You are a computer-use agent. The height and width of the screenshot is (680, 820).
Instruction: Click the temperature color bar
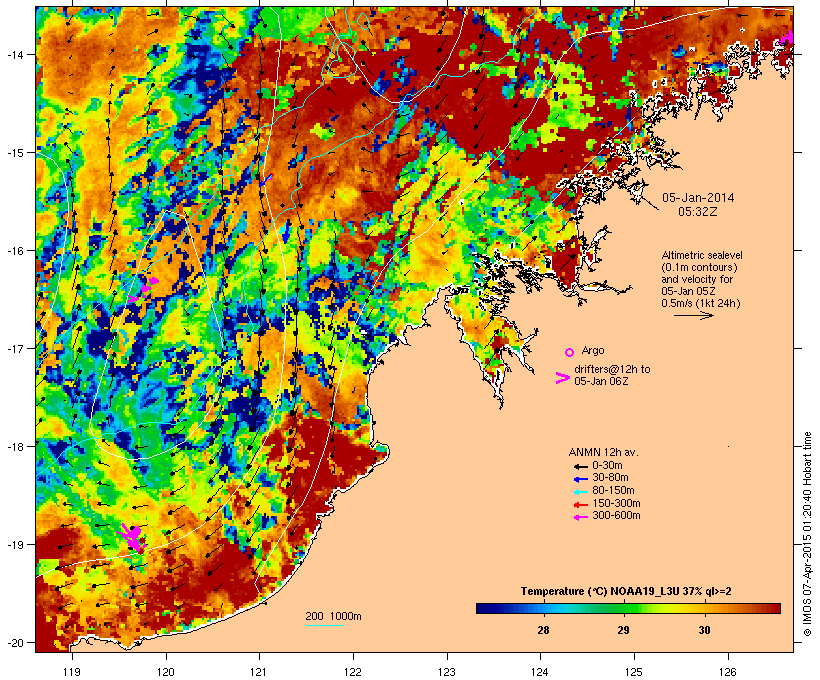point(628,608)
